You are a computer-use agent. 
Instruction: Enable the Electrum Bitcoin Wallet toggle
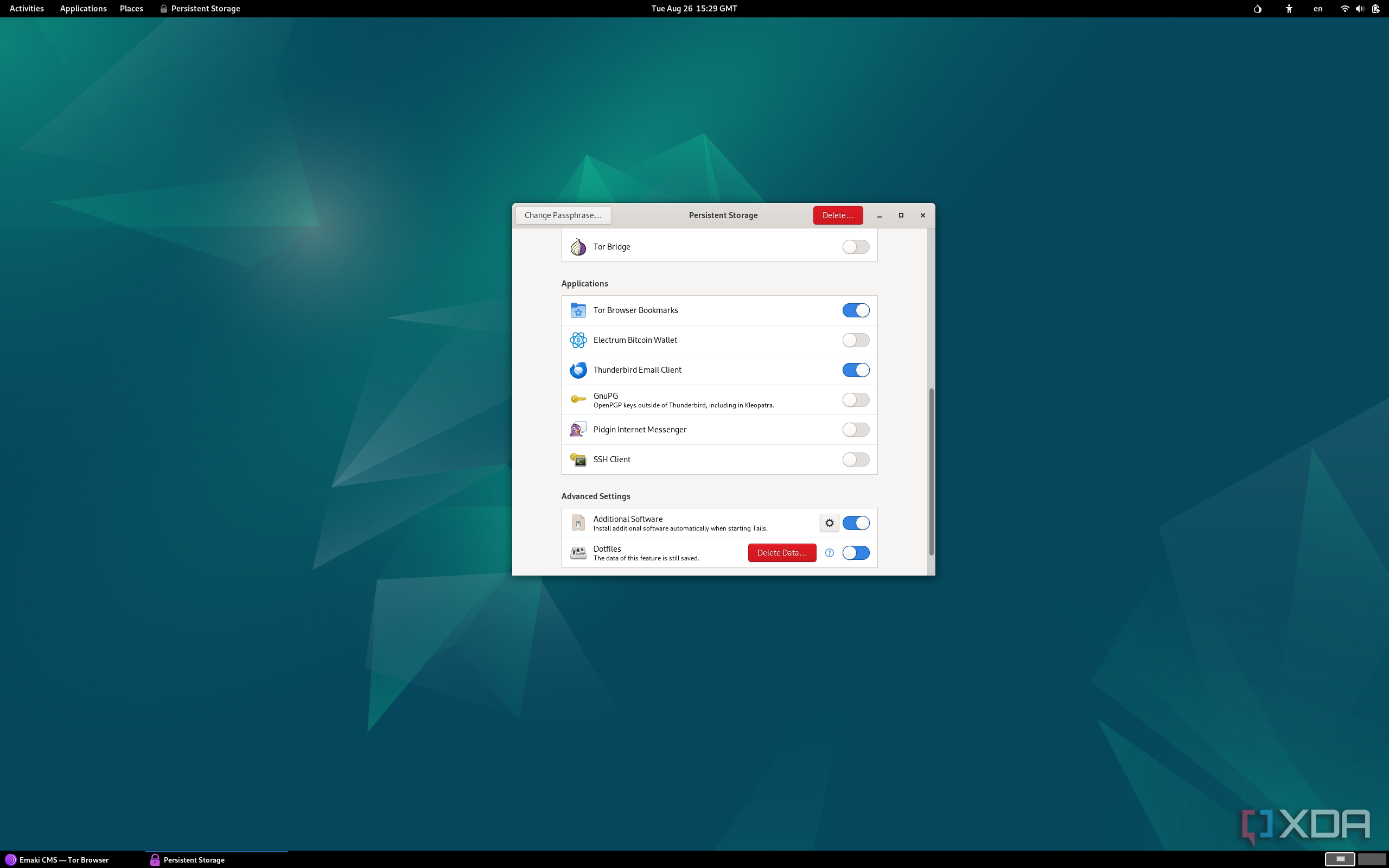(x=855, y=340)
